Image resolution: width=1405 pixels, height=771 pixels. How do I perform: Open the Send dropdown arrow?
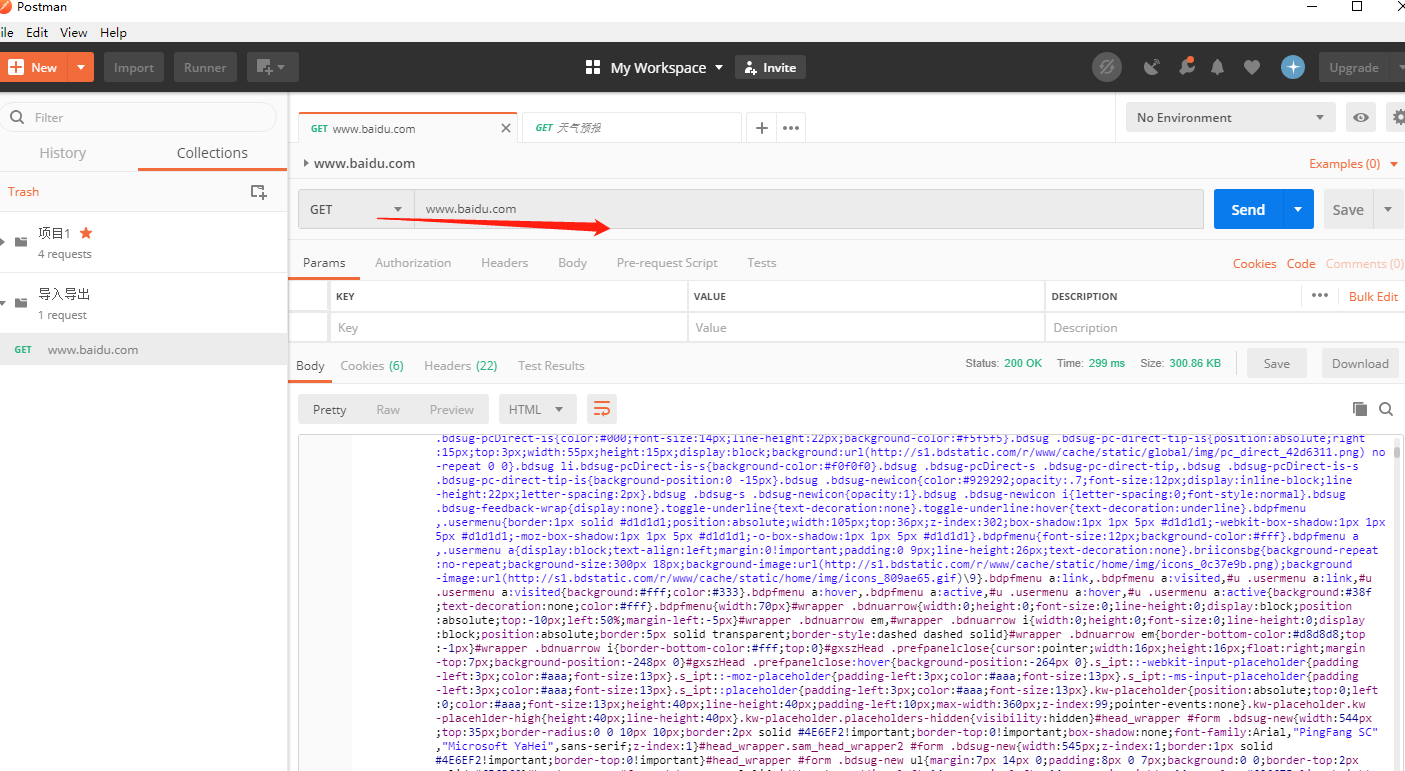tap(1298, 209)
